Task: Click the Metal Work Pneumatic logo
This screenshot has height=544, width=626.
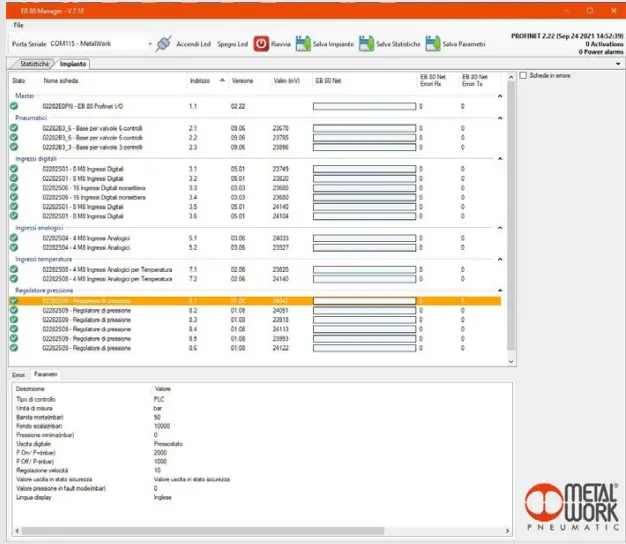Action: pyautogui.click(x=572, y=507)
